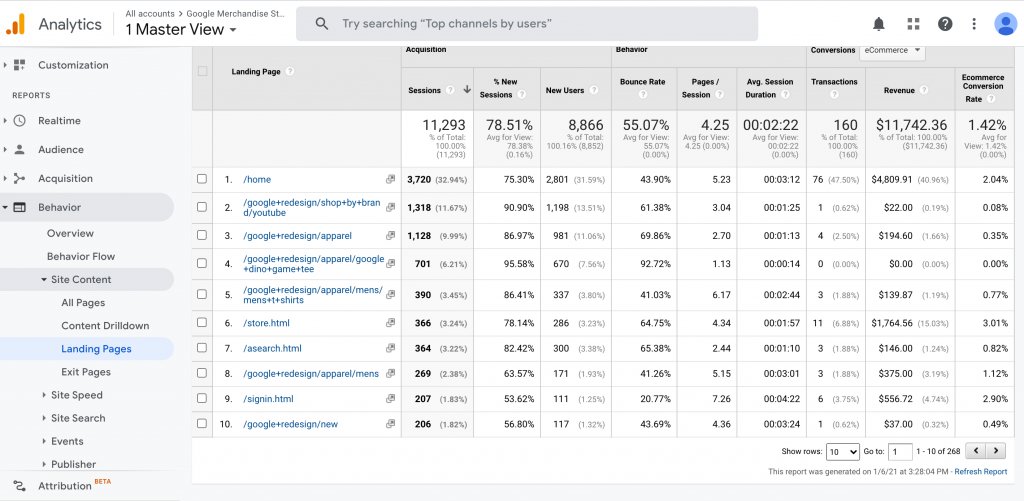
Task: Open the /store.html landing page link
Action: (x=266, y=323)
